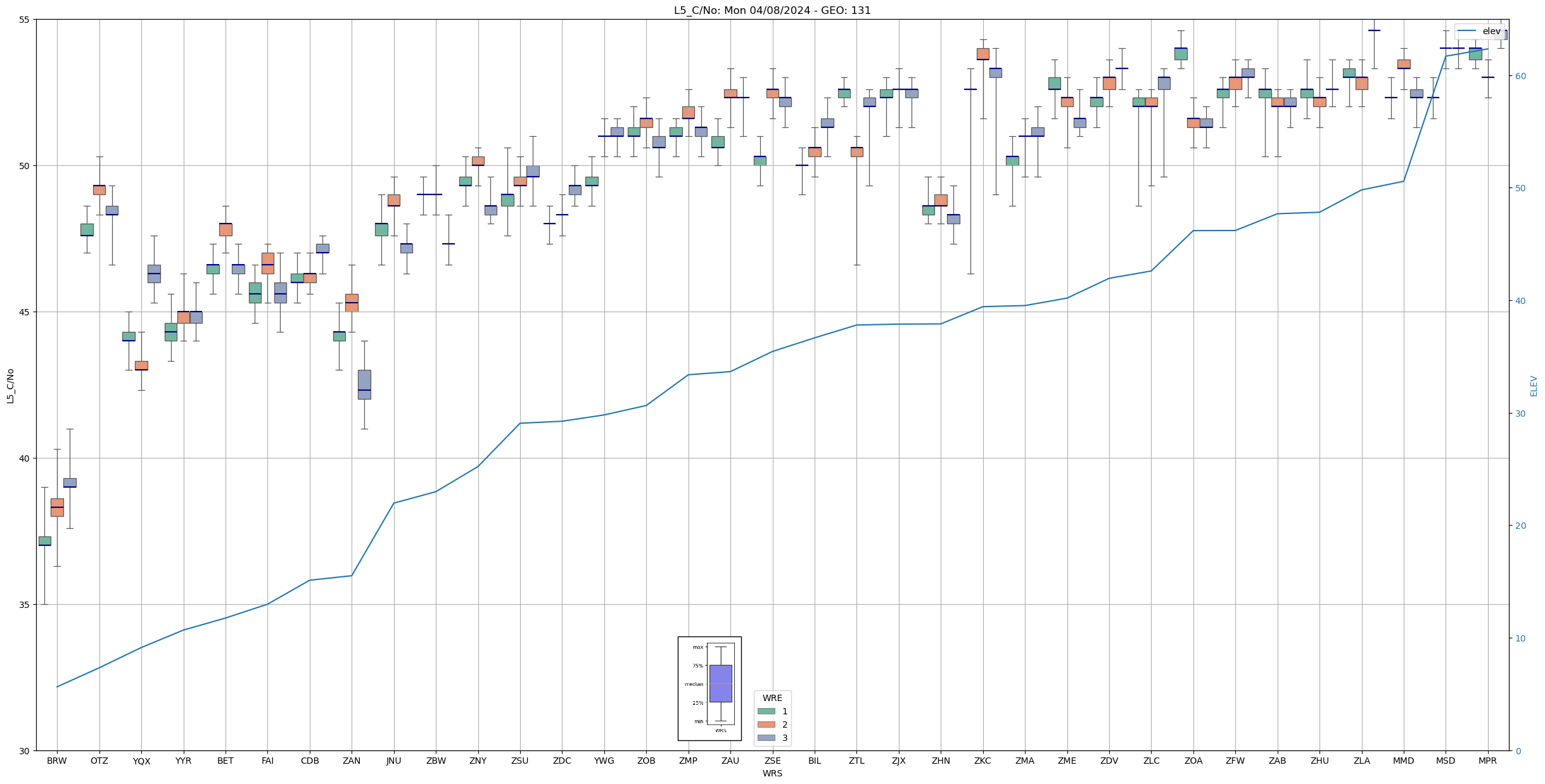Screen dimensions: 1545x784
Task: Click the blue-gray ZAN box near 42.5
Action: pyautogui.click(x=364, y=384)
